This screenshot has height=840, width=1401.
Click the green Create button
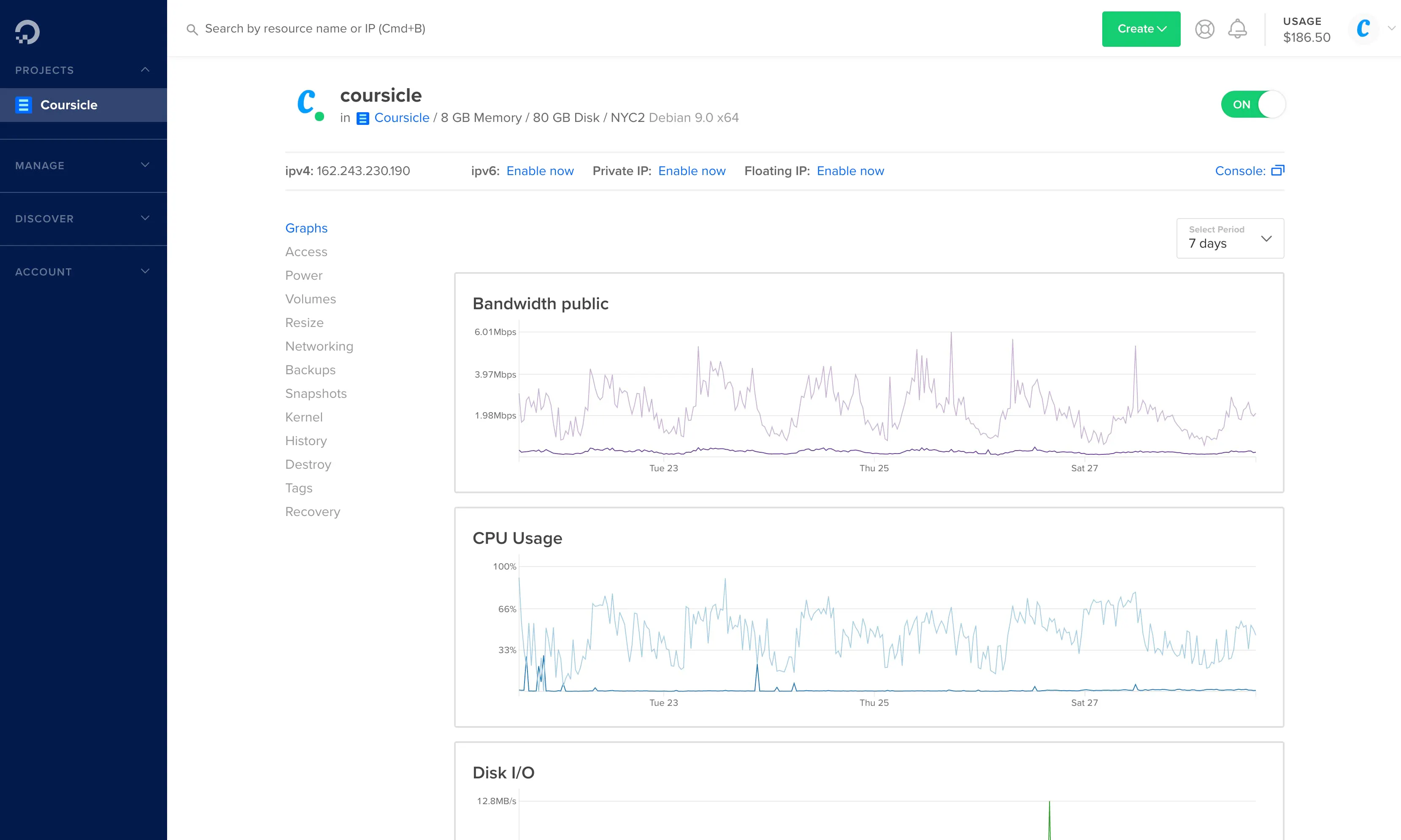pyautogui.click(x=1141, y=29)
